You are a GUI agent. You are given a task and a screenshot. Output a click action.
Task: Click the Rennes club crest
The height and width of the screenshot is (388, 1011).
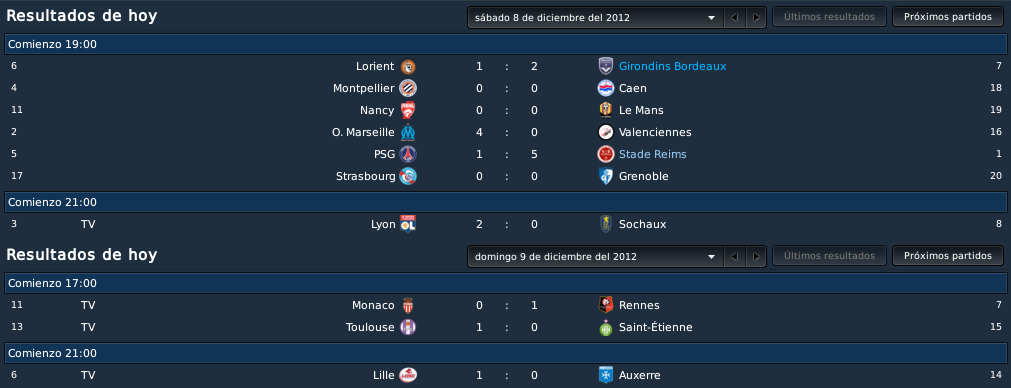pyautogui.click(x=605, y=305)
